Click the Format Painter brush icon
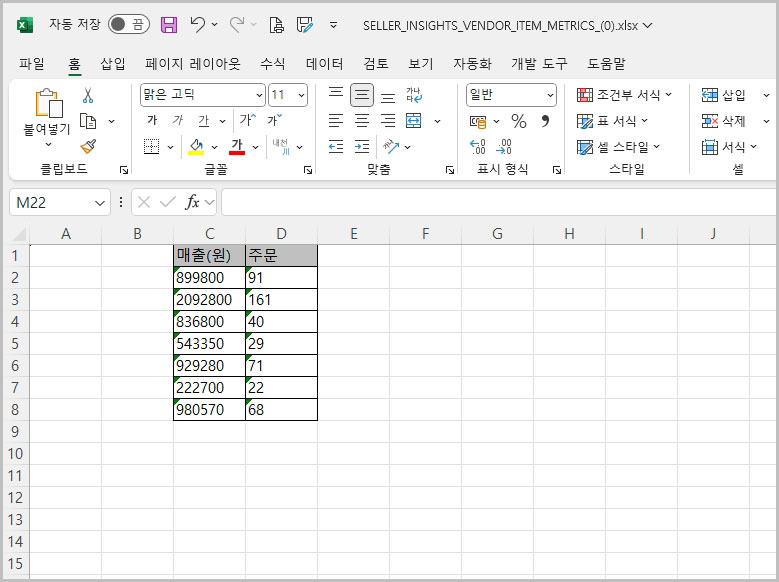The width and height of the screenshot is (779, 582). pyautogui.click(x=88, y=147)
